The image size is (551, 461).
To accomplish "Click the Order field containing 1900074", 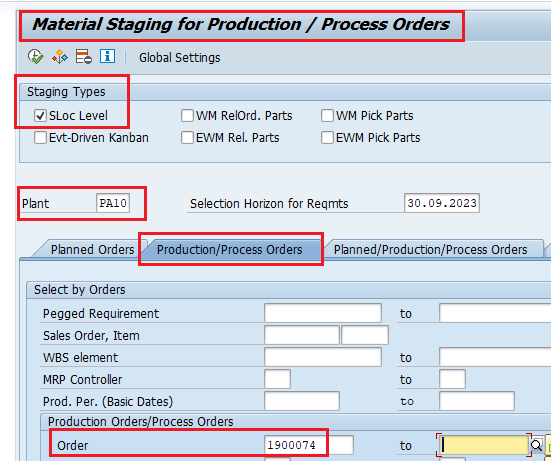I will click(x=309, y=445).
